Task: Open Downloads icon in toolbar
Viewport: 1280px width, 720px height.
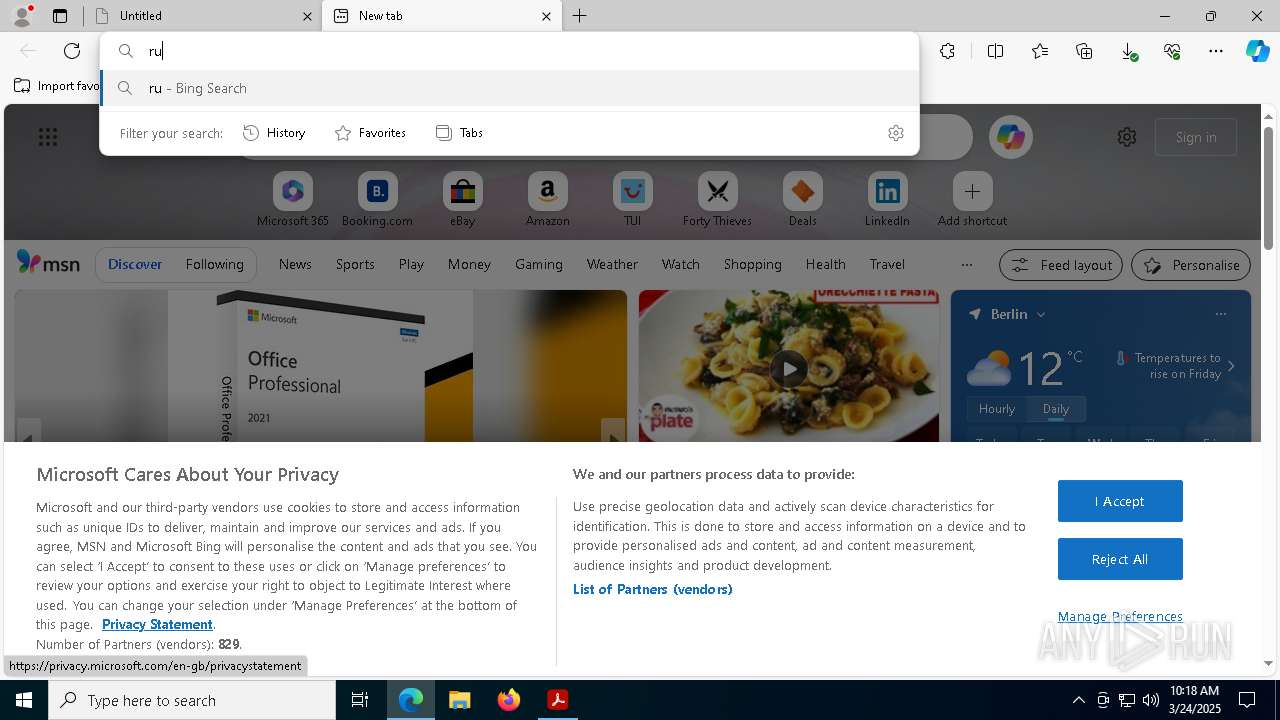Action: click(1128, 51)
